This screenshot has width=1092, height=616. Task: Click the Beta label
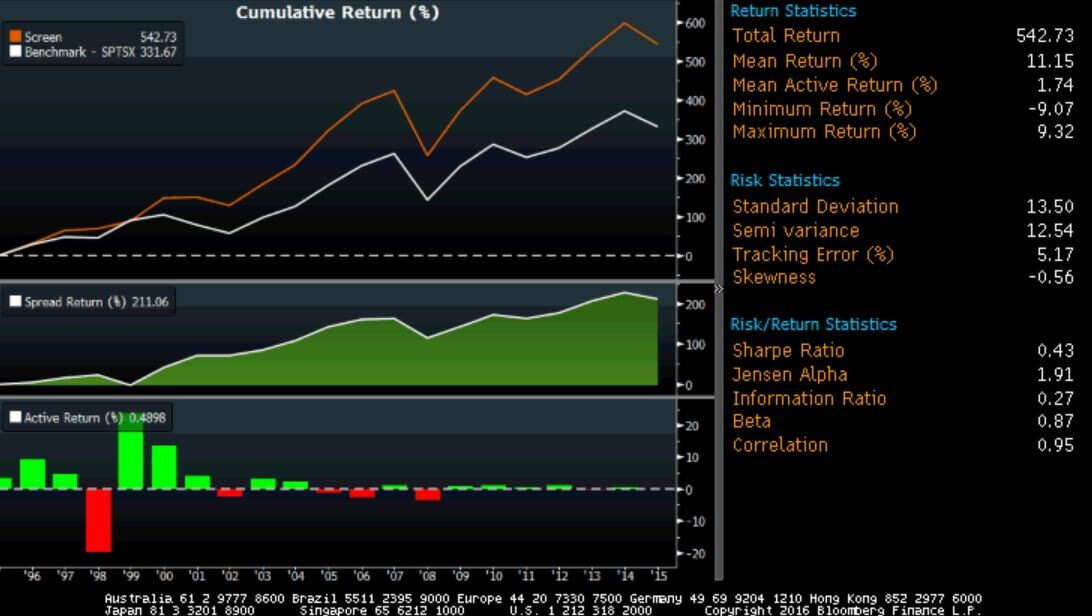click(751, 421)
